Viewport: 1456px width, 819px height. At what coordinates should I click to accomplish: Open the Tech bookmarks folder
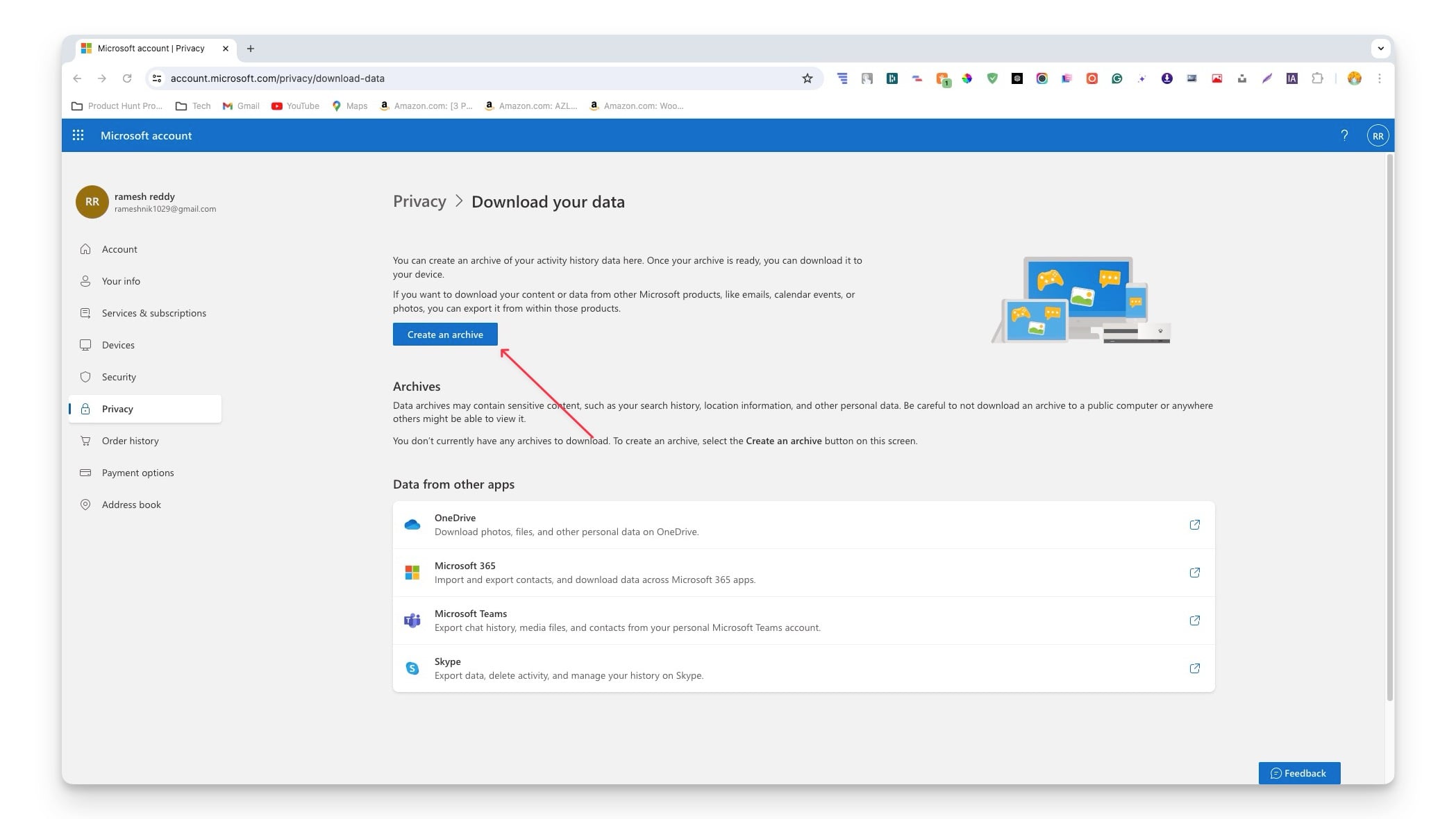193,106
